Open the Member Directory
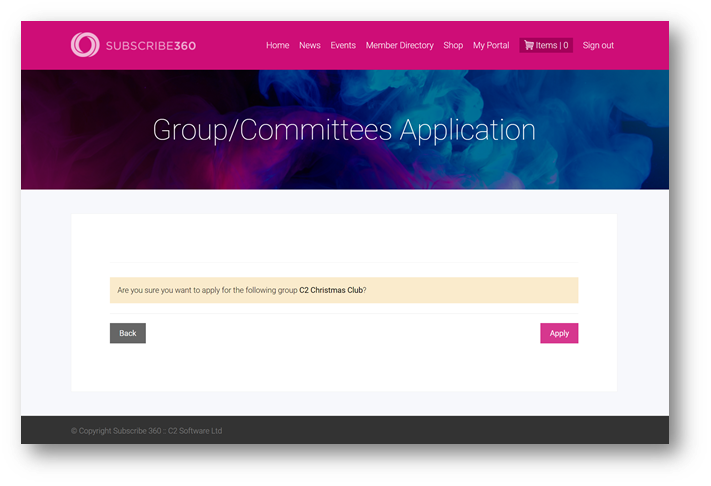This screenshot has height=486, width=711. click(x=399, y=45)
